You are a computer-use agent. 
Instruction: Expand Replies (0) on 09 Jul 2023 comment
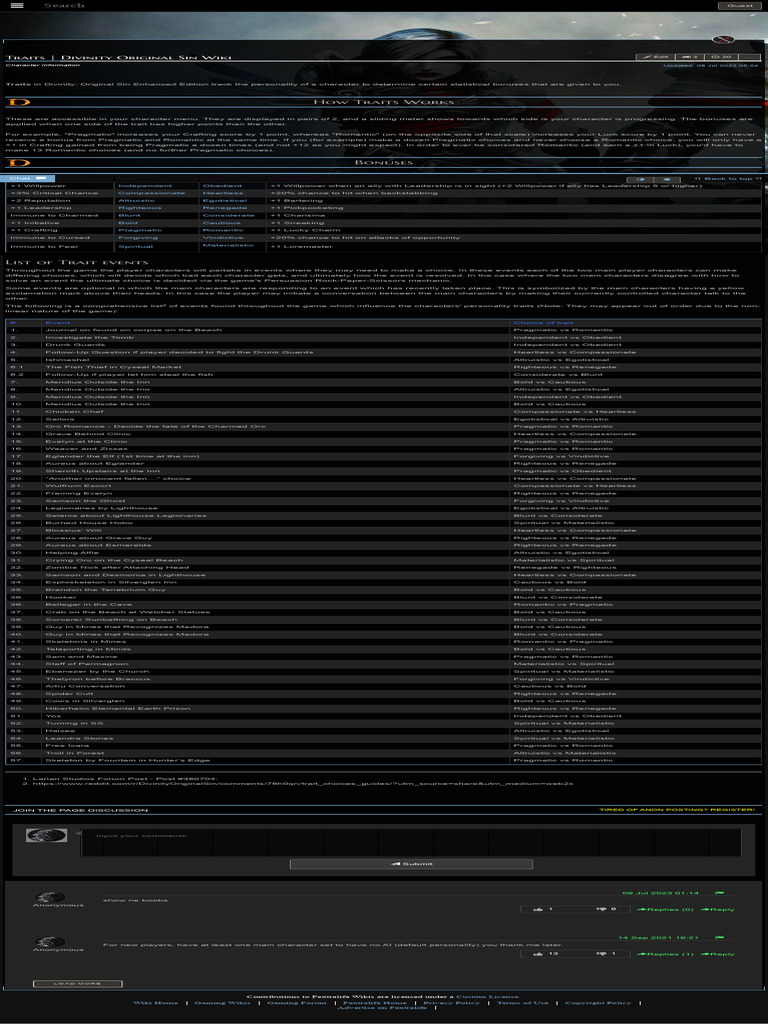(x=665, y=910)
